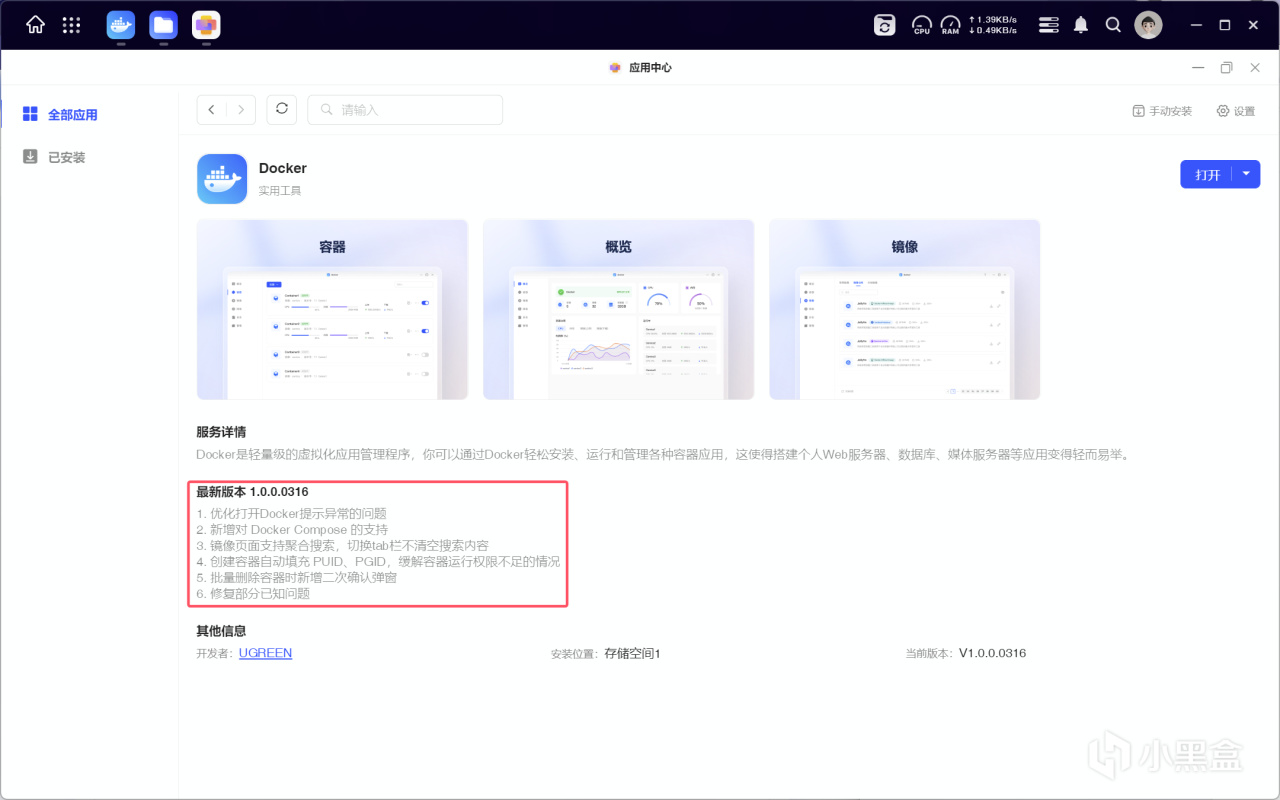Image resolution: width=1280 pixels, height=800 pixels.
Task: Click the Docker app title
Action: coord(283,168)
